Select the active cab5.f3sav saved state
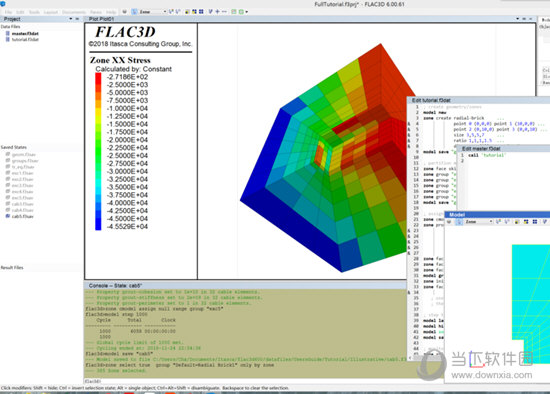 pyautogui.click(x=22, y=216)
